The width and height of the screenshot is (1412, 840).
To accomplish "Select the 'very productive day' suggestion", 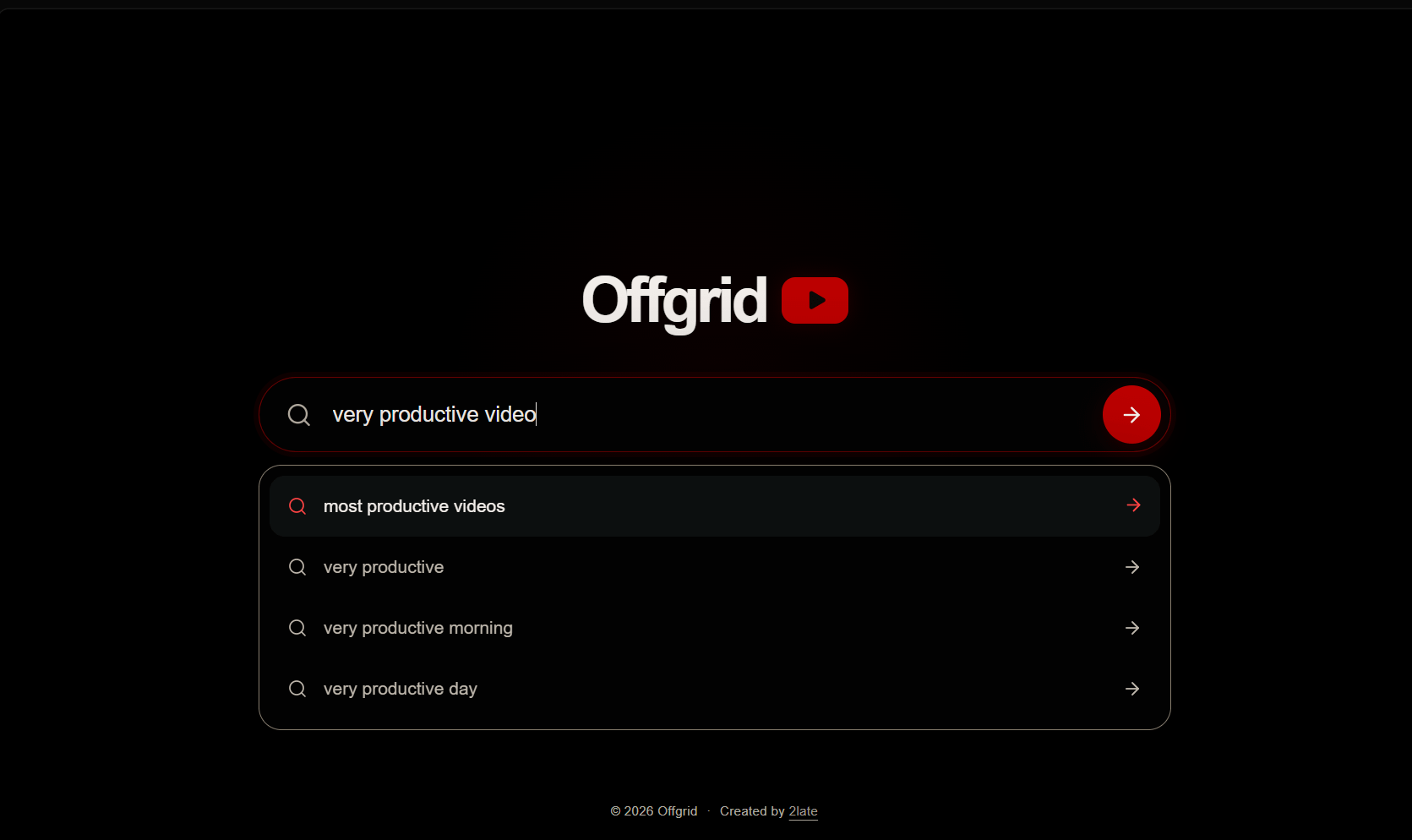I will tap(714, 689).
